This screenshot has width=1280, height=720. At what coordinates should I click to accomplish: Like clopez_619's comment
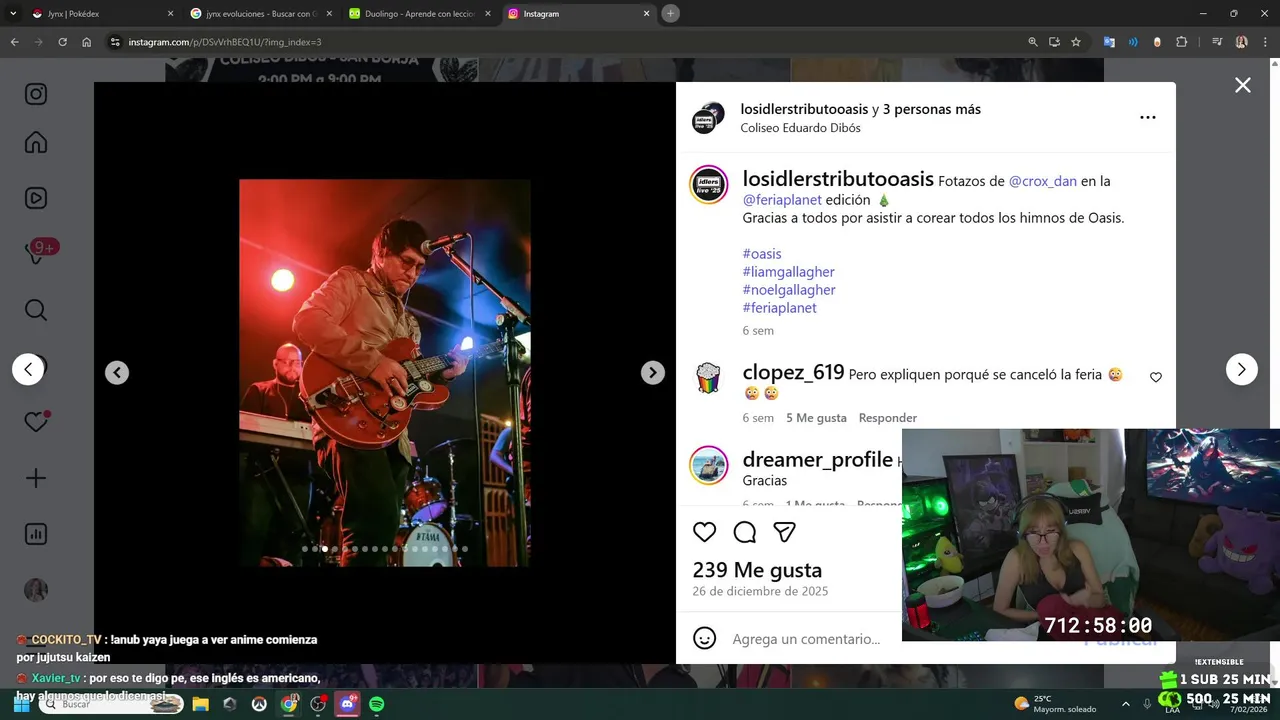(x=1156, y=377)
